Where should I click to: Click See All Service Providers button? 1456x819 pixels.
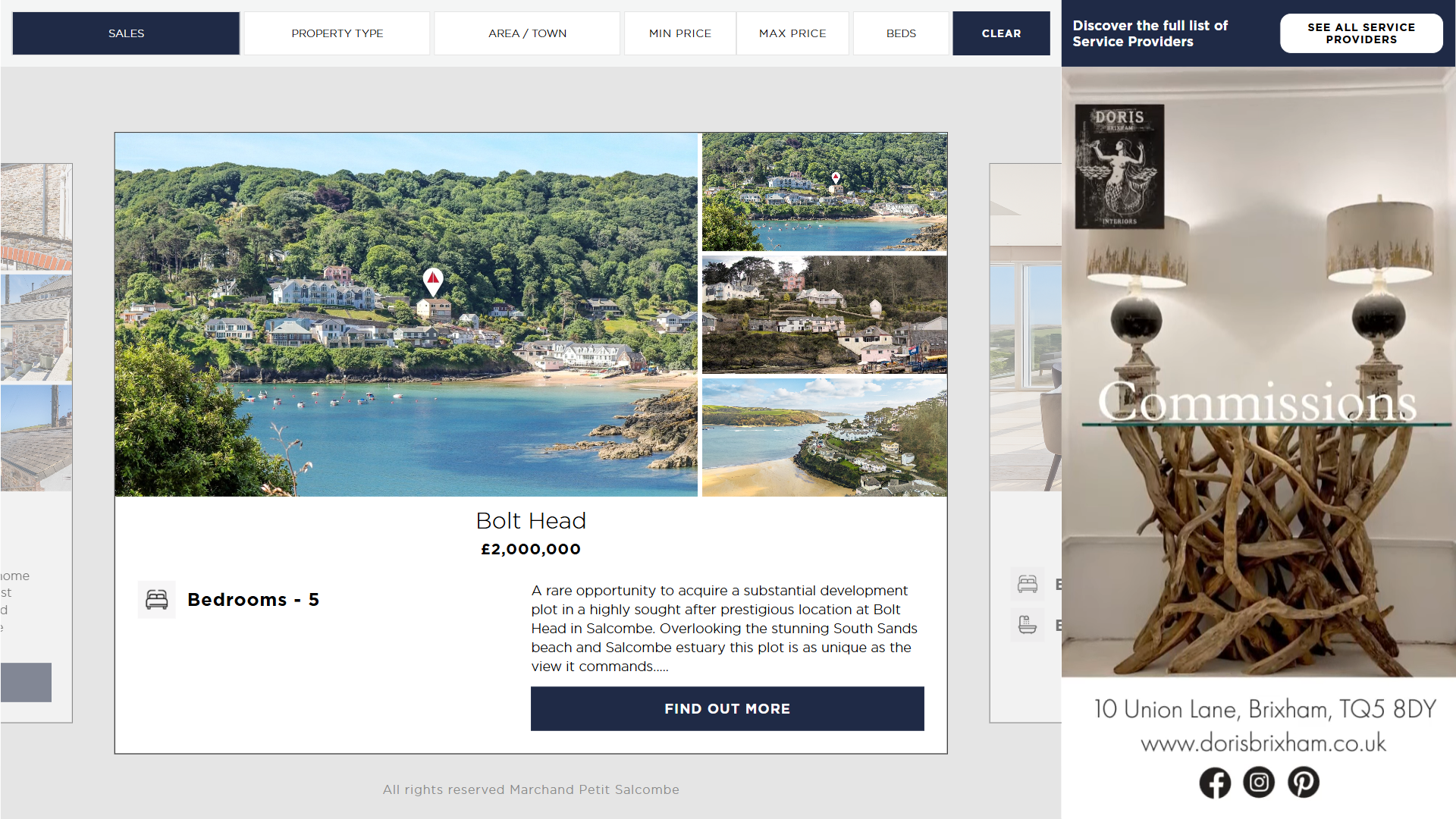pyautogui.click(x=1361, y=33)
